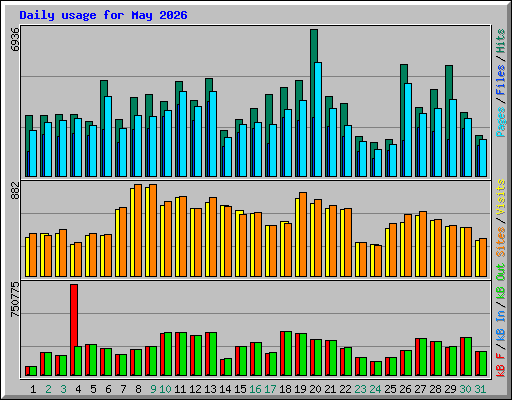Click day label 29 on x-axis

(x=450, y=389)
